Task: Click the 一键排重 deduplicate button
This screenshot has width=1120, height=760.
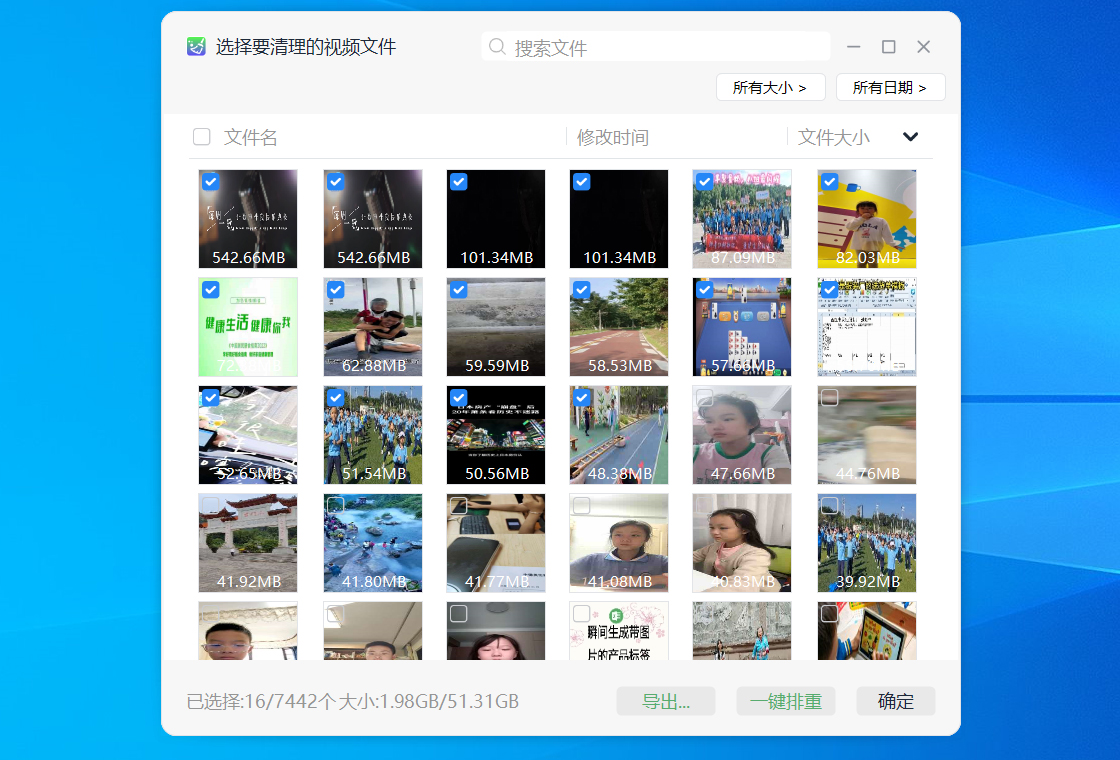Action: tap(785, 701)
